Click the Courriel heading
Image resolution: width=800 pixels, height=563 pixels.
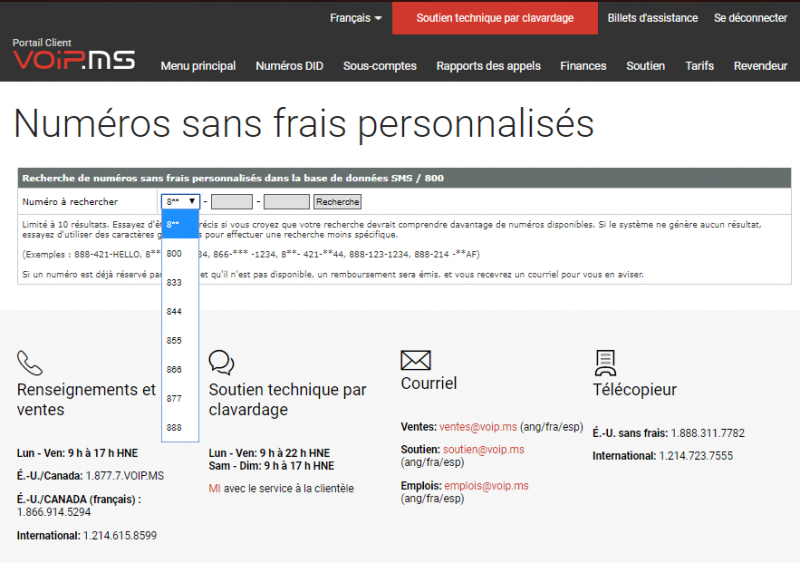pyautogui.click(x=429, y=383)
